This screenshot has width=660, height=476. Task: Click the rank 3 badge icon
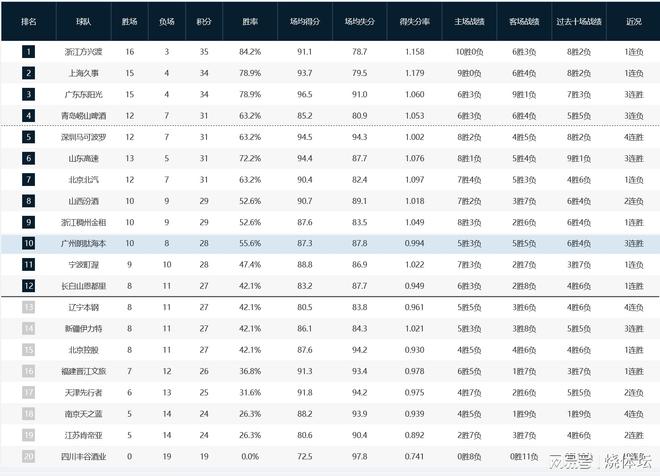pyautogui.click(x=29, y=94)
